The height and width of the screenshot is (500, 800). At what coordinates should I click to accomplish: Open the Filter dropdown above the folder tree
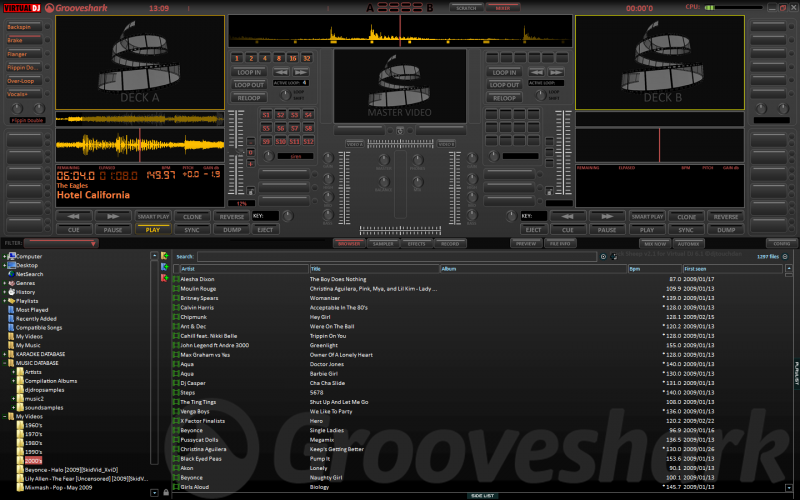[x=61, y=243]
